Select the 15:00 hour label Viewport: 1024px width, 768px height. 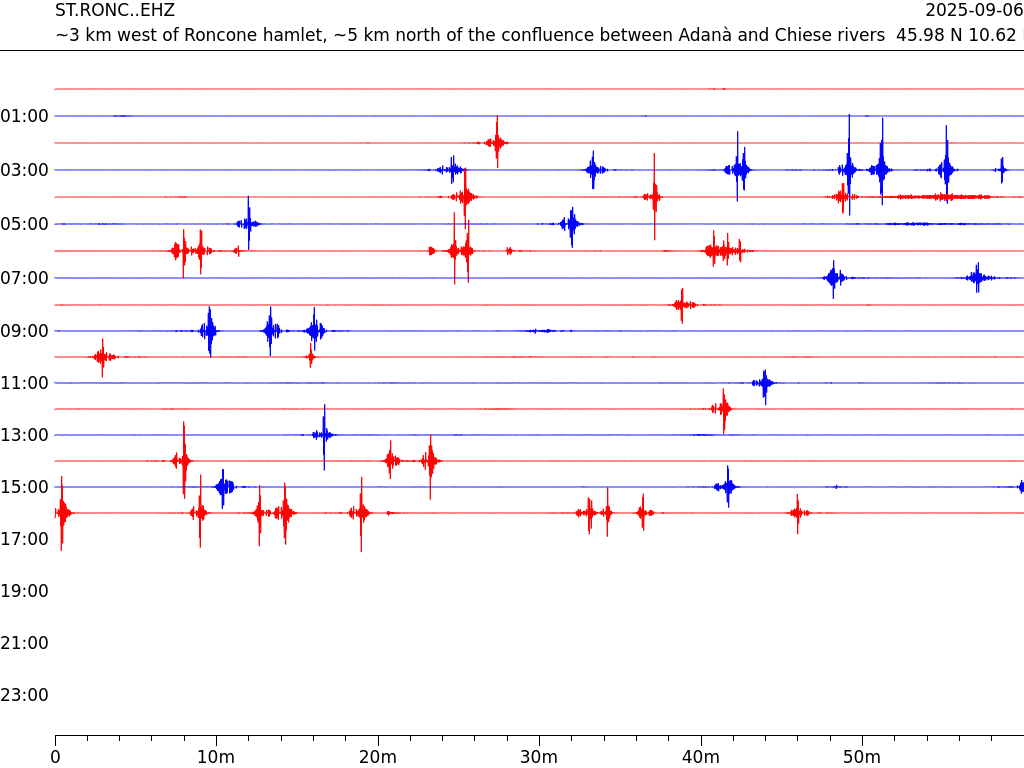point(25,487)
